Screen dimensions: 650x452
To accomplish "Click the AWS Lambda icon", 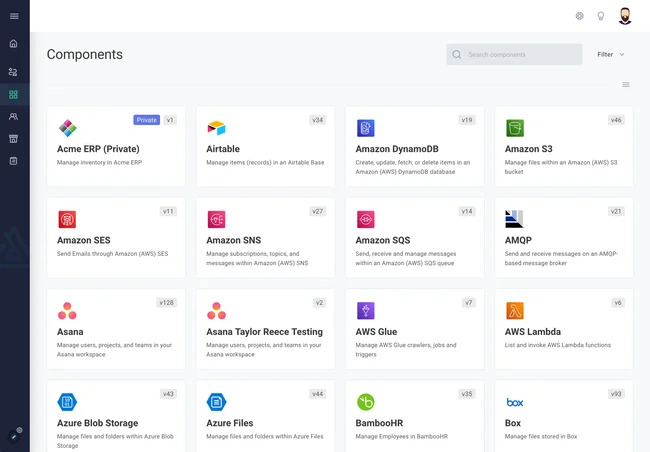I will click(515, 311).
